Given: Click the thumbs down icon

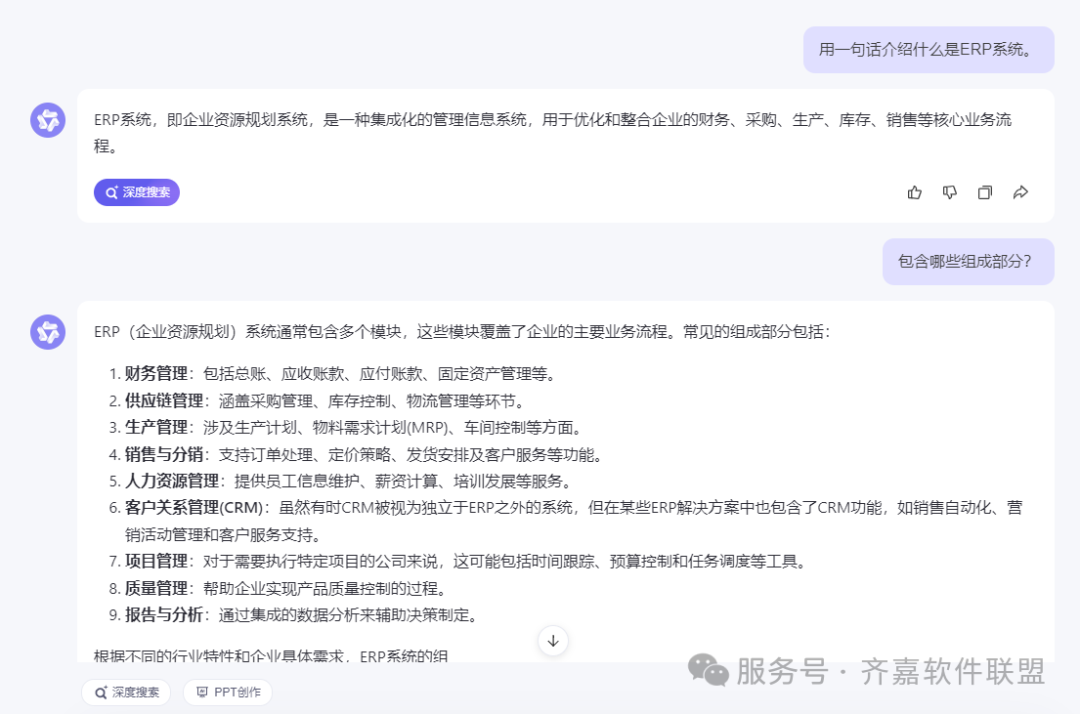Looking at the screenshot, I should 949,192.
